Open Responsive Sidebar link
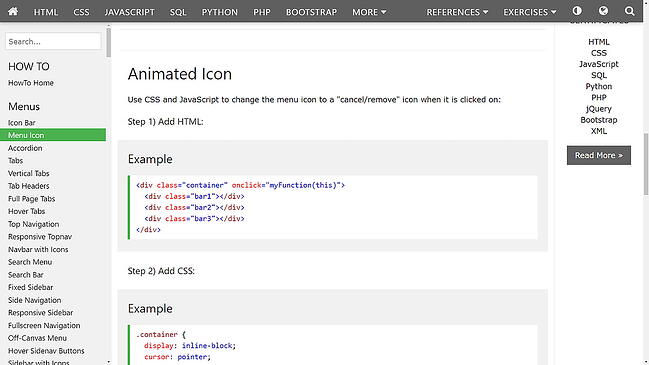The image size is (649, 365). coord(41,312)
